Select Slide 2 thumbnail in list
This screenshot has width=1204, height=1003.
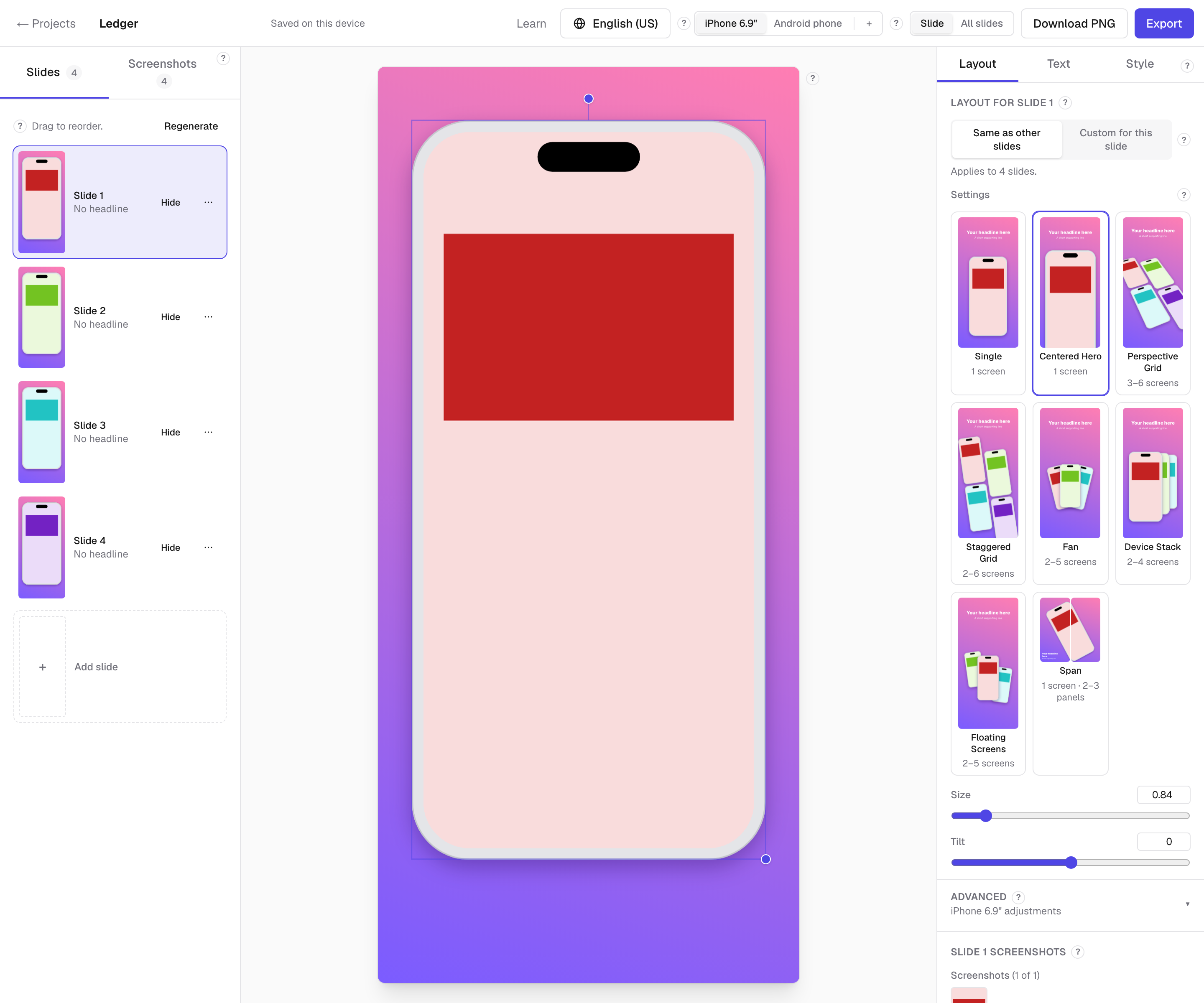pos(42,317)
